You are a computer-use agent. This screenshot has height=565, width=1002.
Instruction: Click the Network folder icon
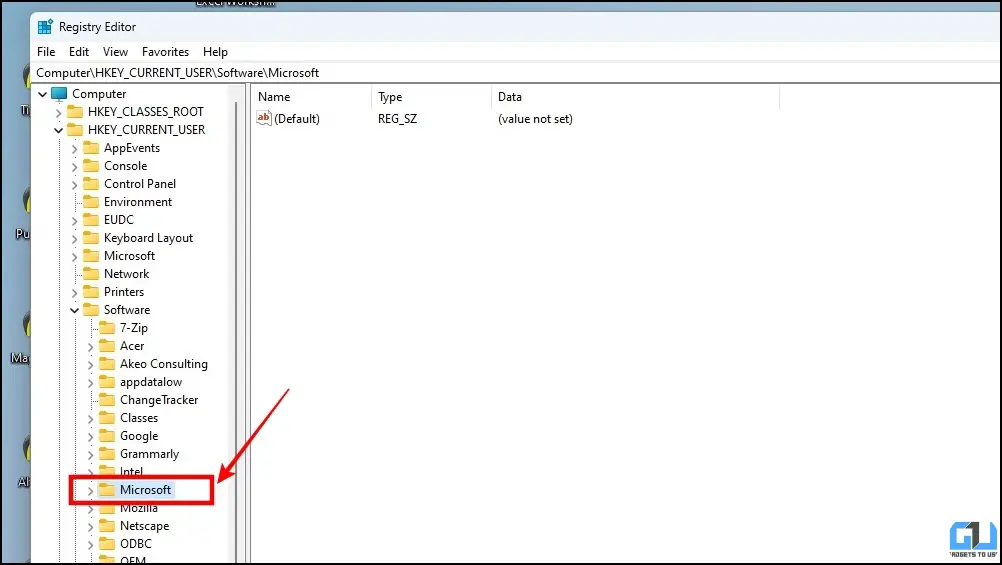point(91,274)
